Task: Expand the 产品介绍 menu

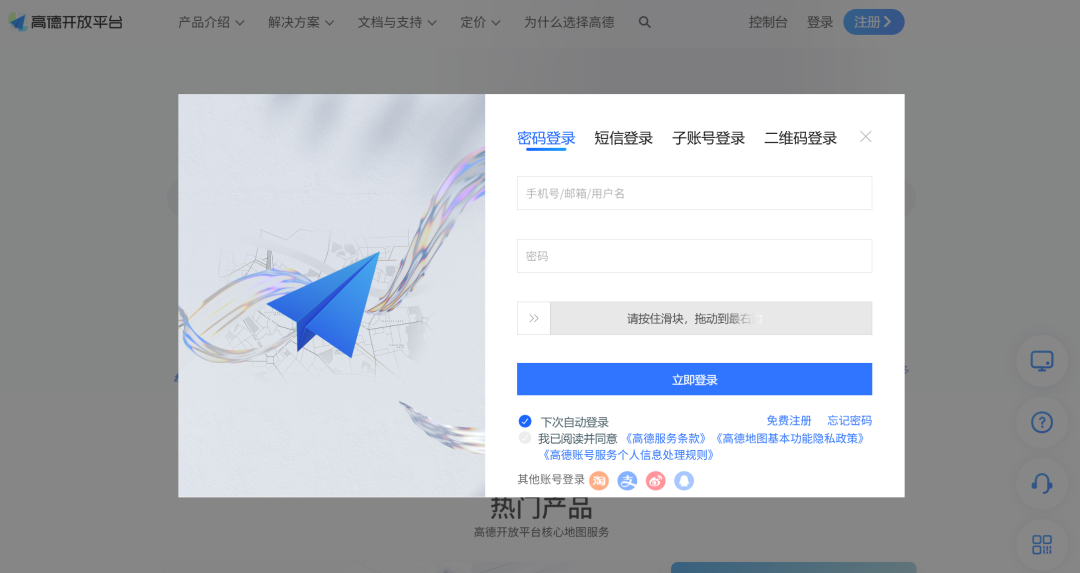Action: point(211,22)
